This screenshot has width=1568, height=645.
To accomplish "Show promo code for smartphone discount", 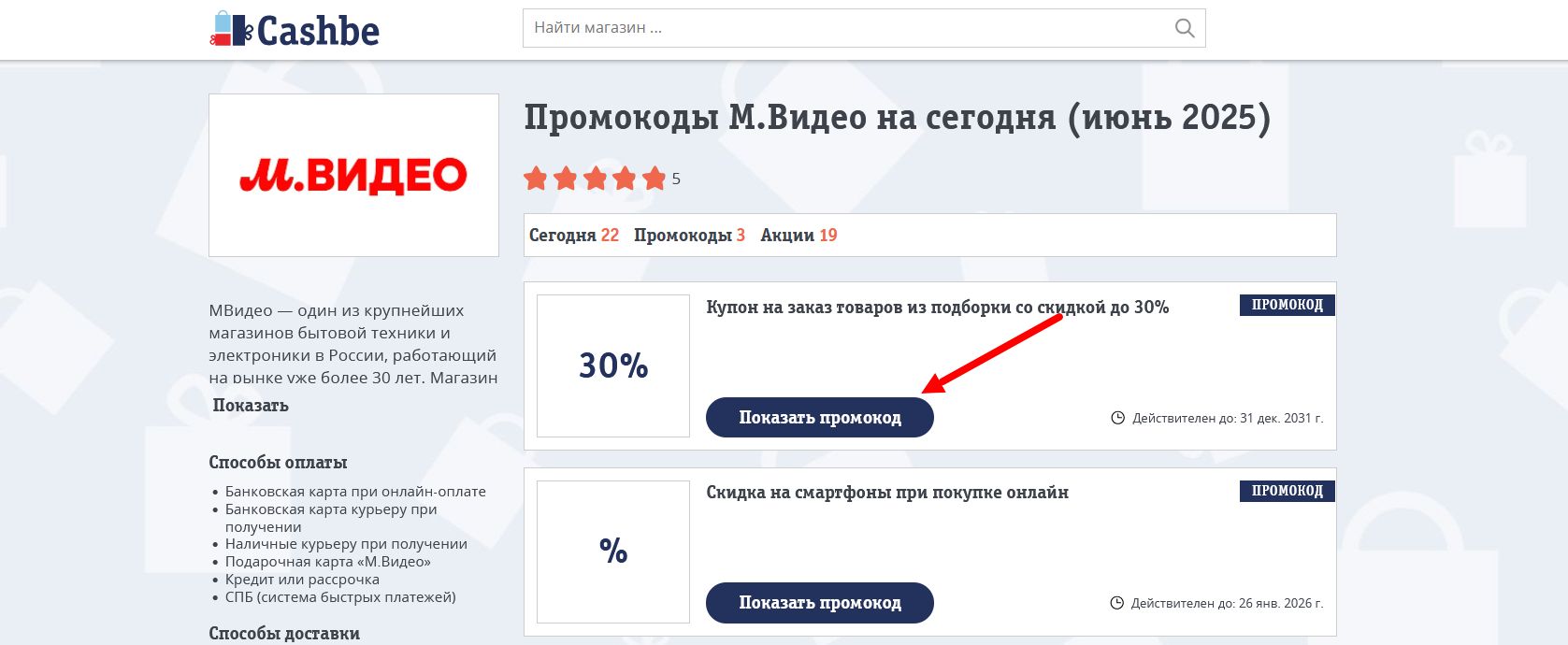I will click(820, 603).
